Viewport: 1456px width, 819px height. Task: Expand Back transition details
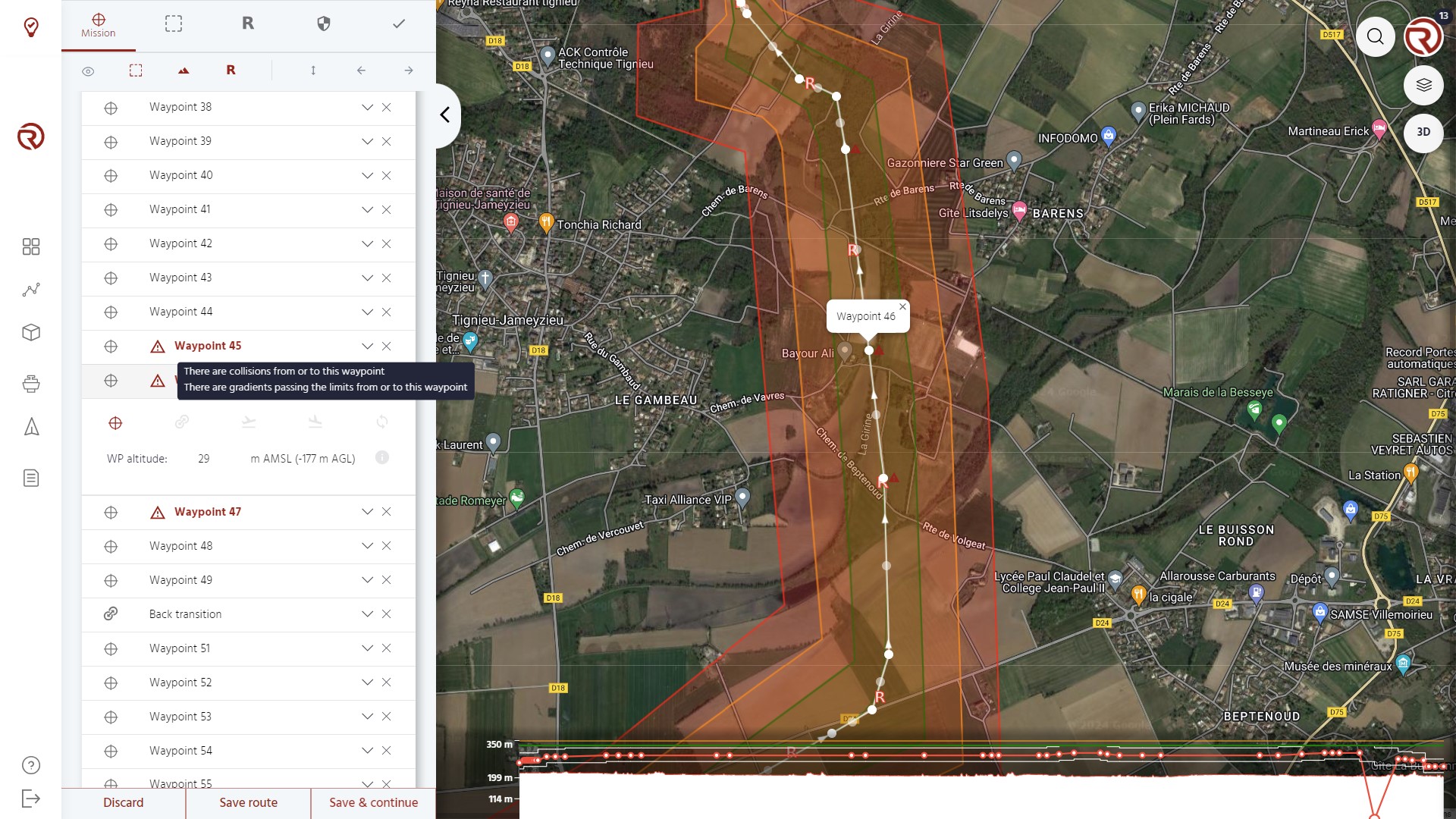[367, 614]
